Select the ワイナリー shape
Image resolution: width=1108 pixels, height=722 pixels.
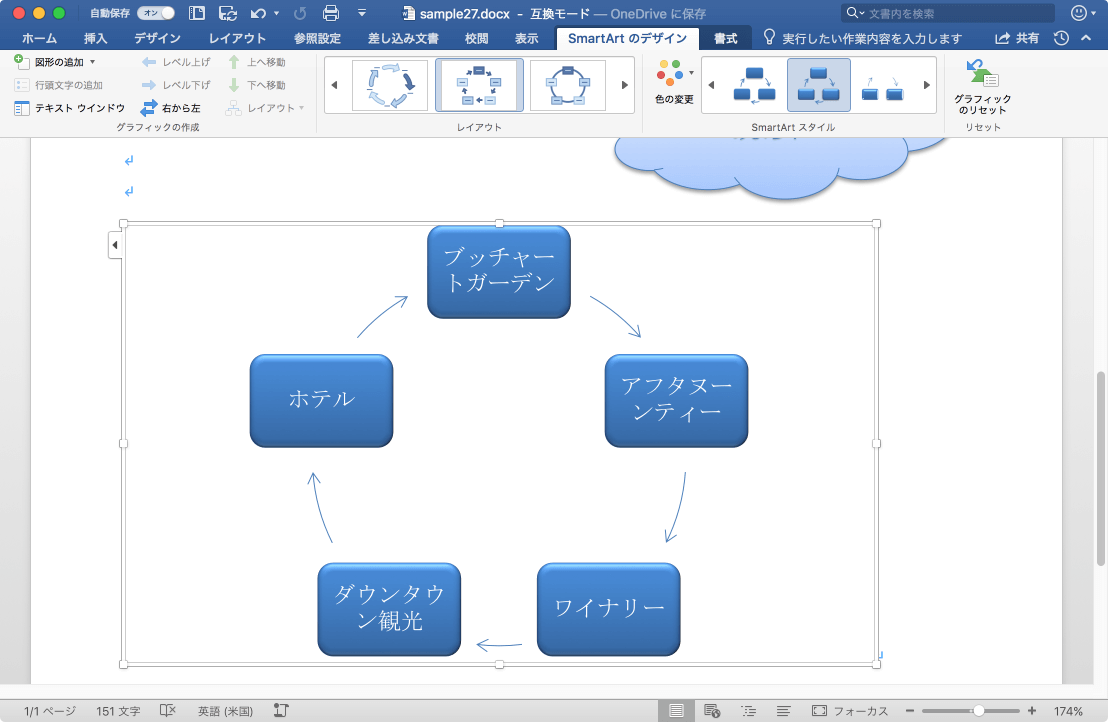608,609
